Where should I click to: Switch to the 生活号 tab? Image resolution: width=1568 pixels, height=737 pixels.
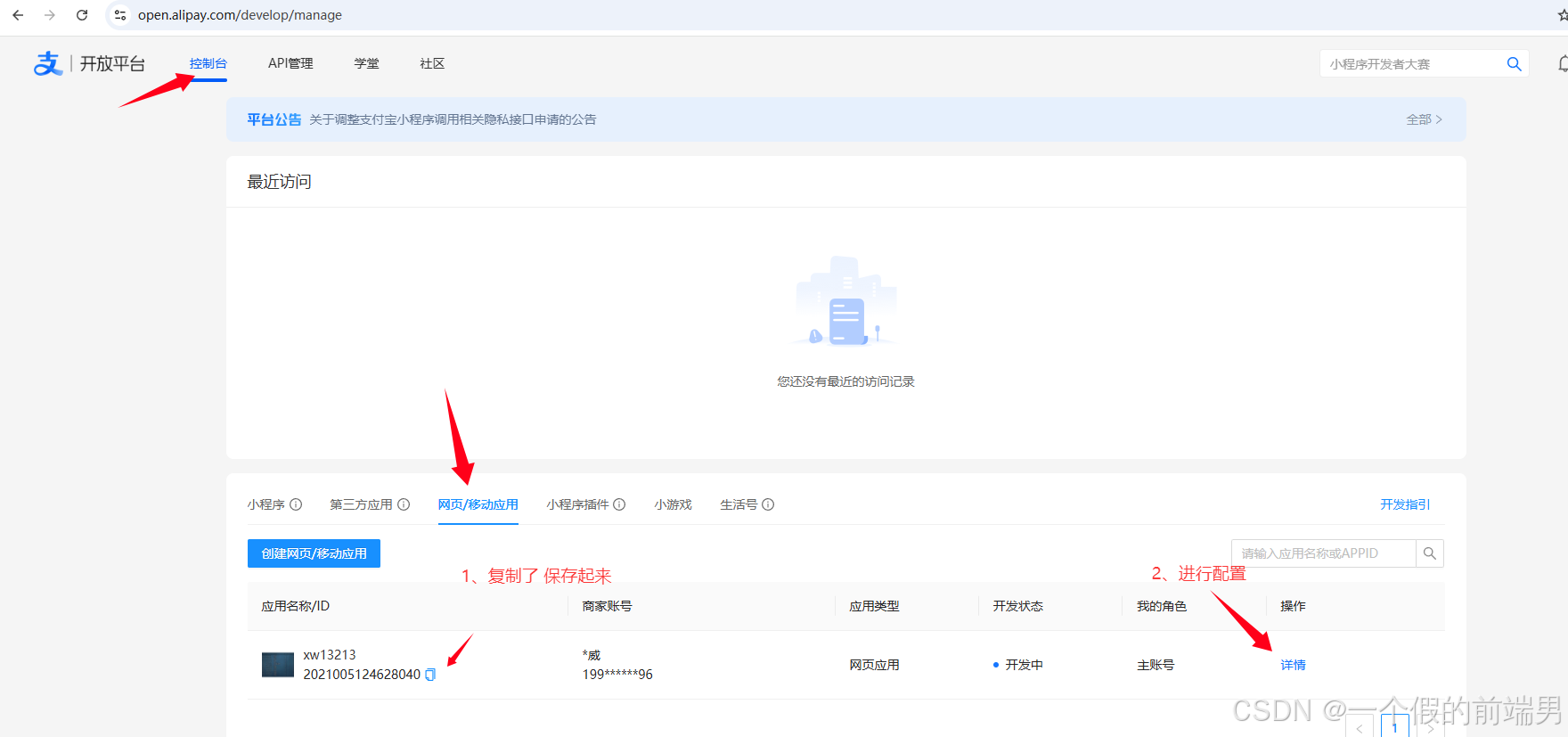click(x=739, y=504)
